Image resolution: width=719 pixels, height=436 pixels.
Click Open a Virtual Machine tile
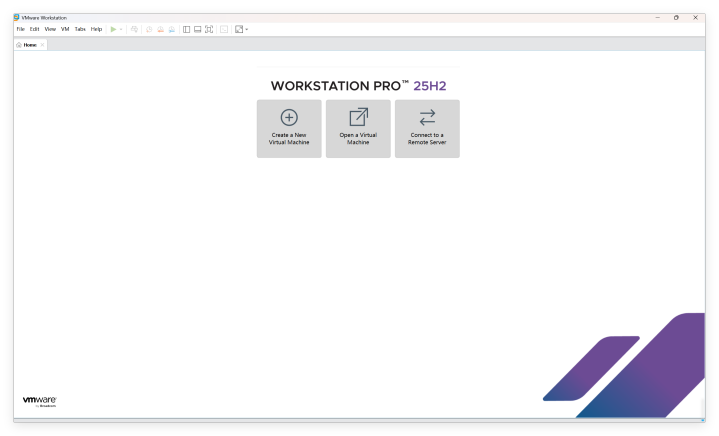[x=358, y=129]
